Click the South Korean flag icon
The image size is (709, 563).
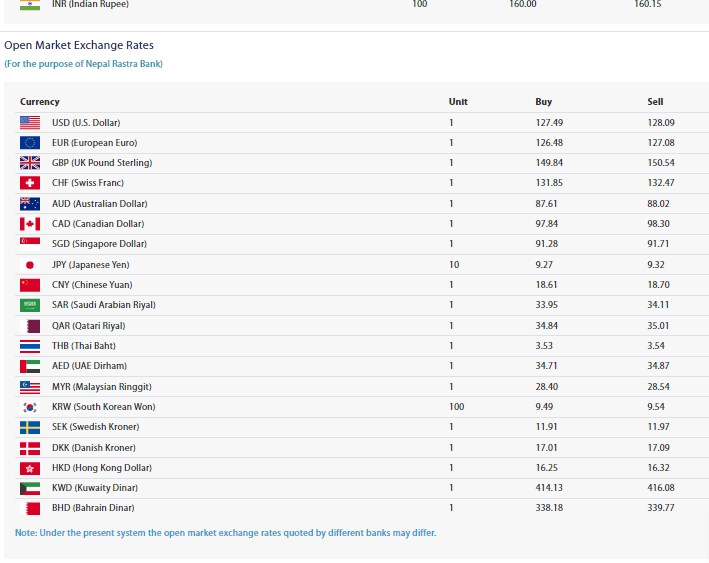coord(30,407)
